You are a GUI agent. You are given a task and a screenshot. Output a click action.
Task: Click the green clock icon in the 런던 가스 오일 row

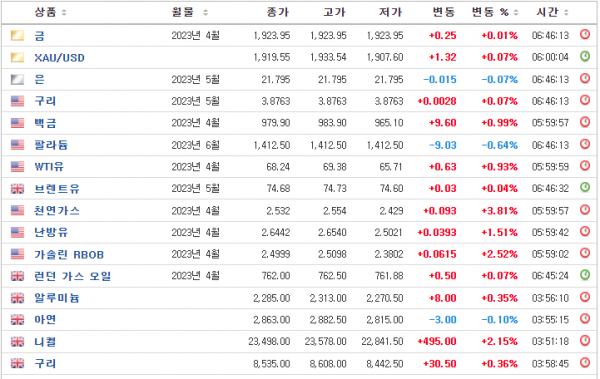click(x=585, y=274)
